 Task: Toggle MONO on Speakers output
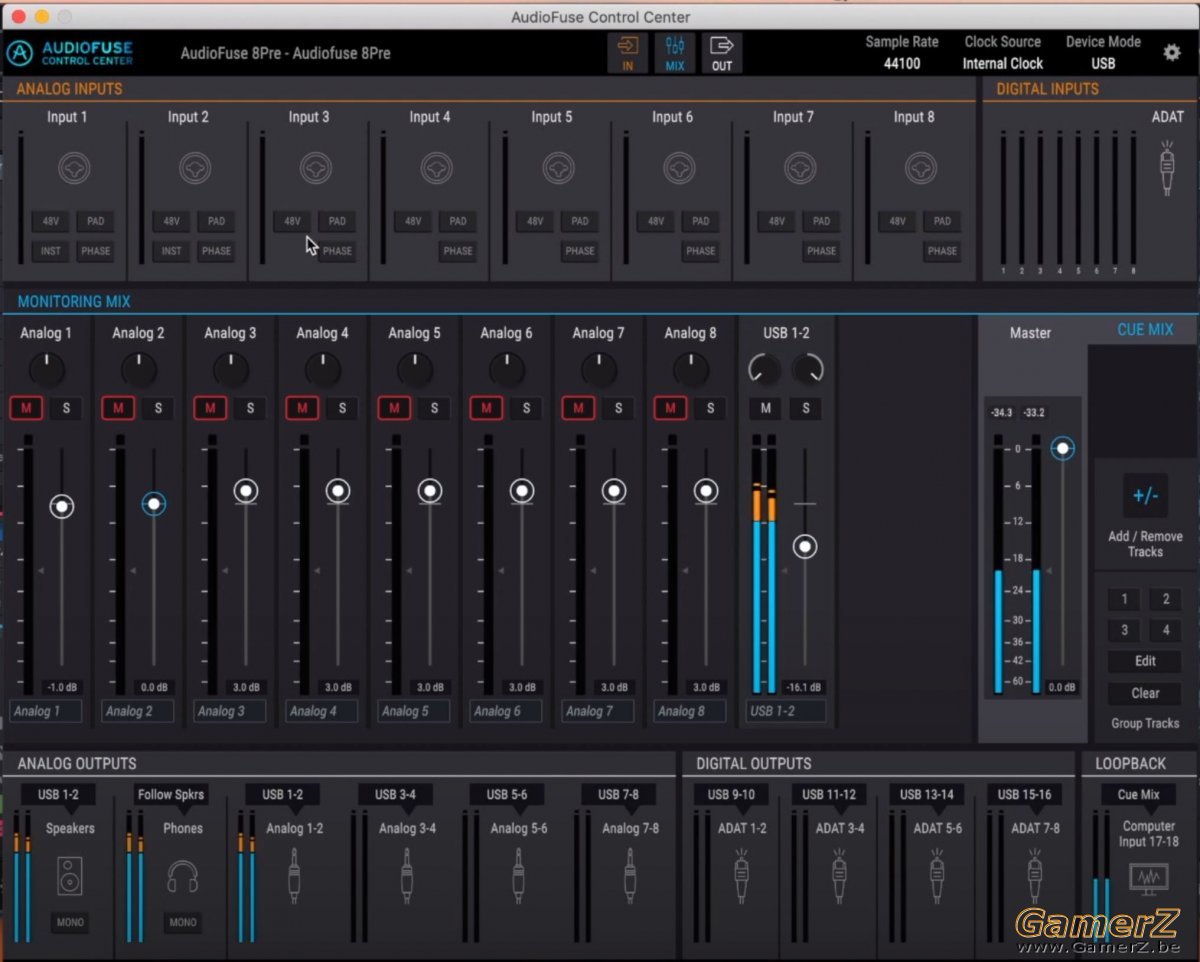click(x=70, y=922)
